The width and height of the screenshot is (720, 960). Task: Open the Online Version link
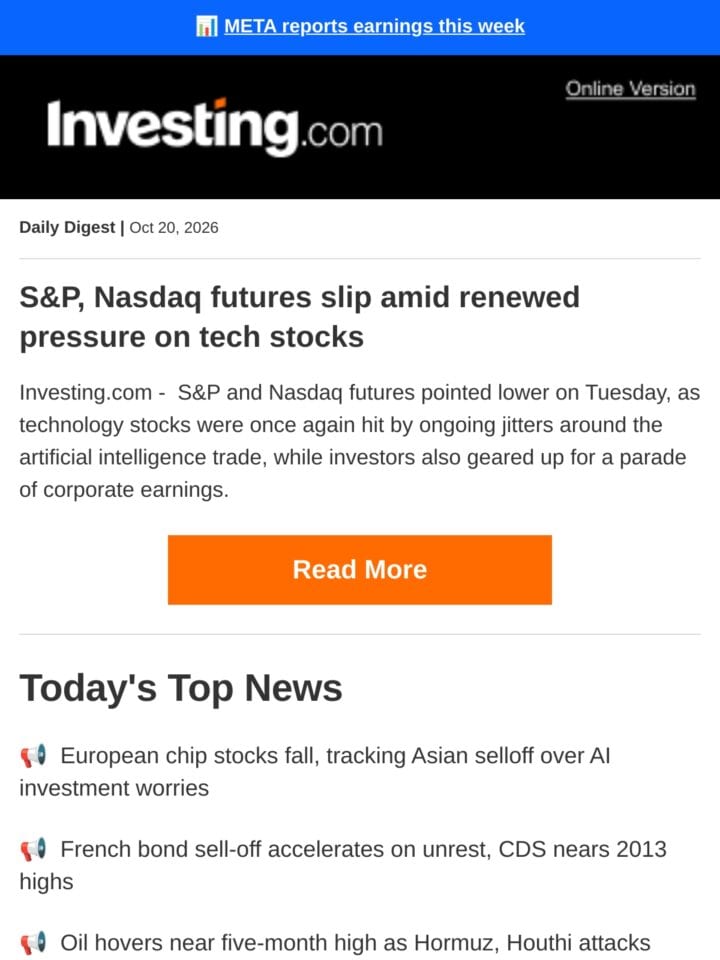coord(631,89)
